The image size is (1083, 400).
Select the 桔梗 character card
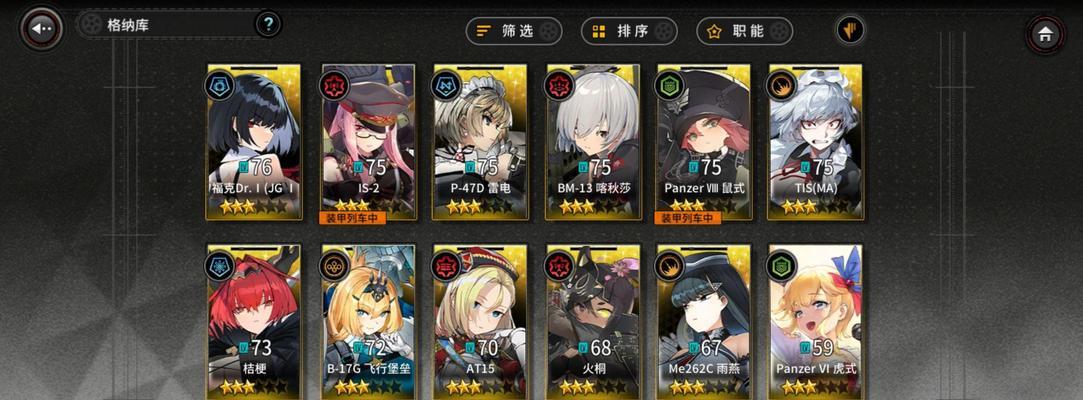[x=254, y=322]
